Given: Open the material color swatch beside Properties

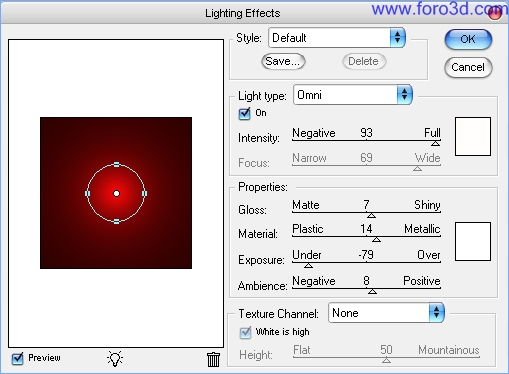Looking at the screenshot, I should (473, 241).
